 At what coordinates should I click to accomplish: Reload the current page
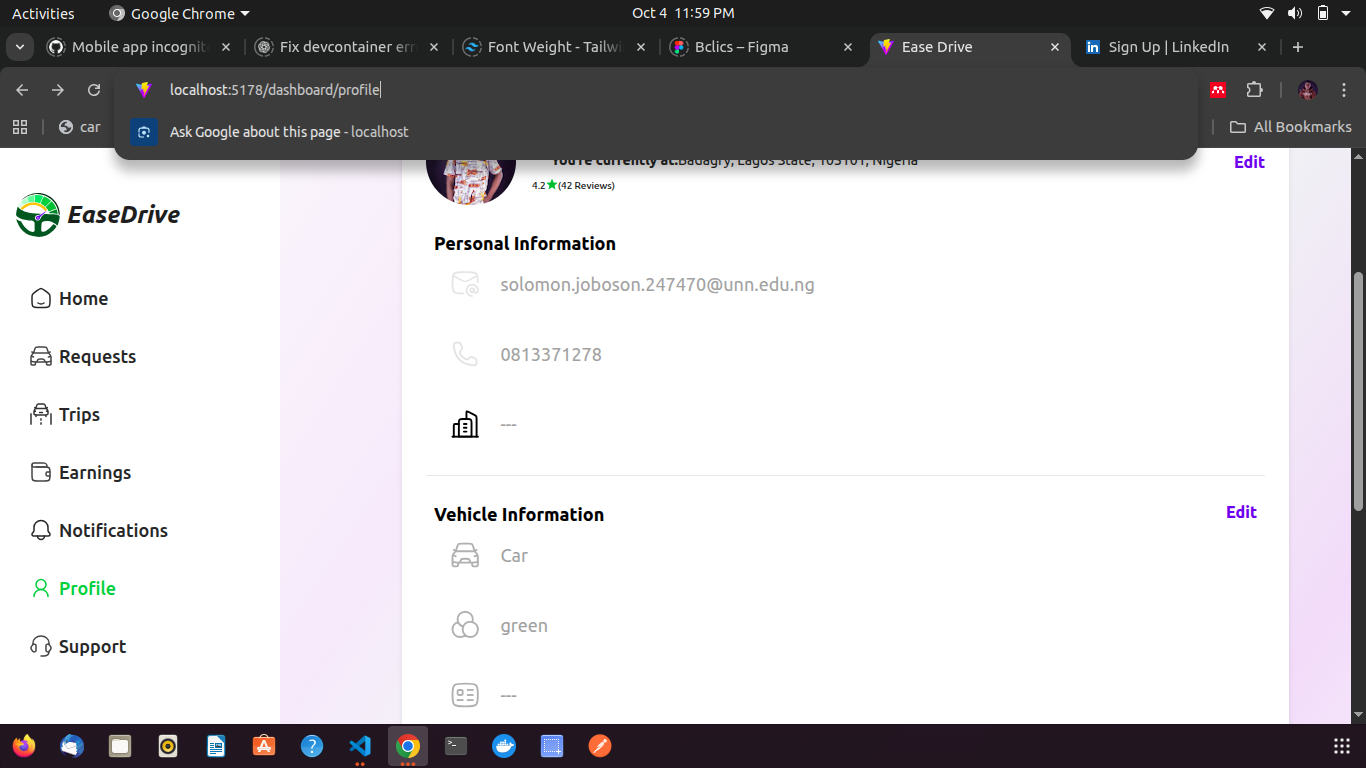click(x=94, y=90)
